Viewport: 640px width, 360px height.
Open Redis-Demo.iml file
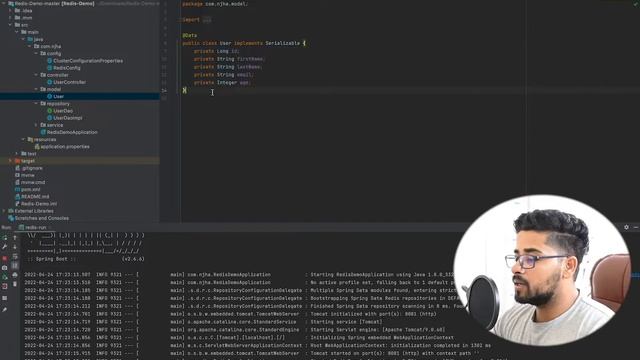39,204
